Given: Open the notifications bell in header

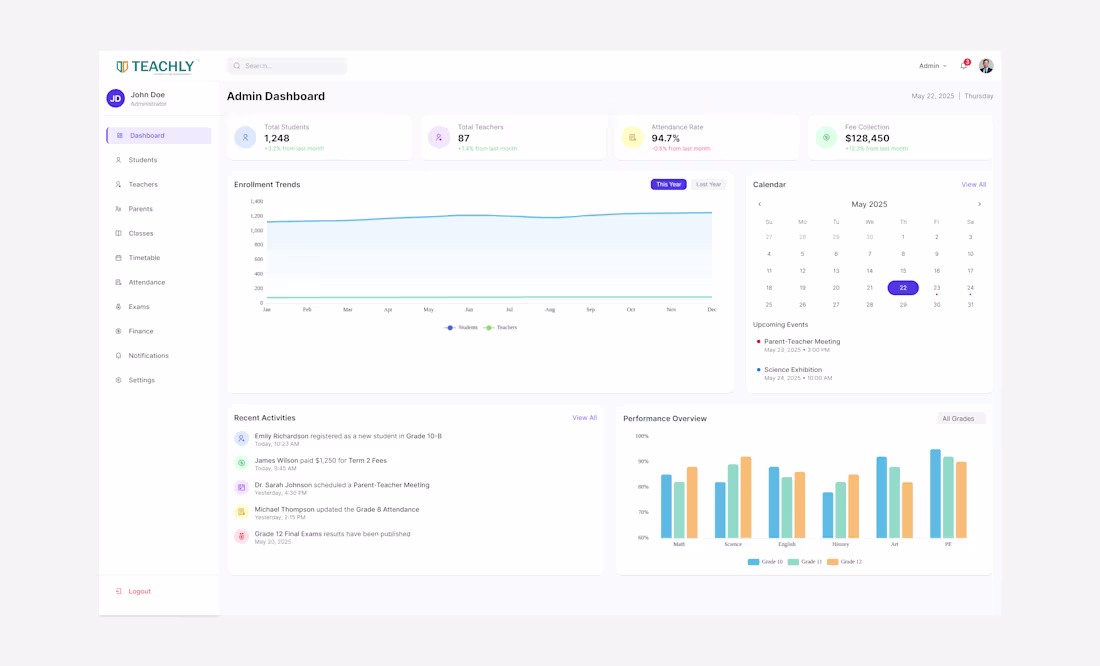Looking at the screenshot, I should (964, 66).
